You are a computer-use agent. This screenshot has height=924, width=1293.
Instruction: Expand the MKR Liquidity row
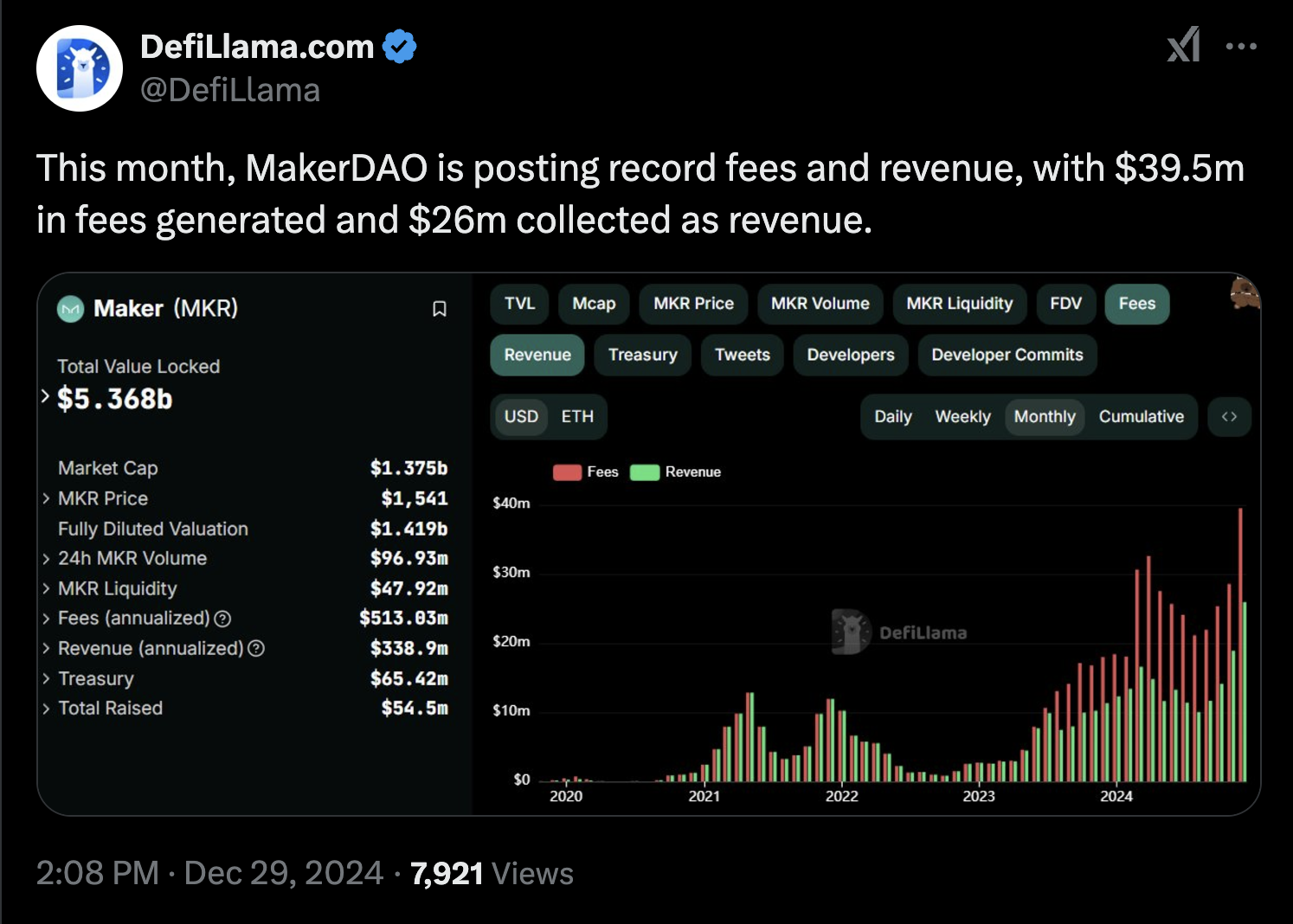pos(46,588)
